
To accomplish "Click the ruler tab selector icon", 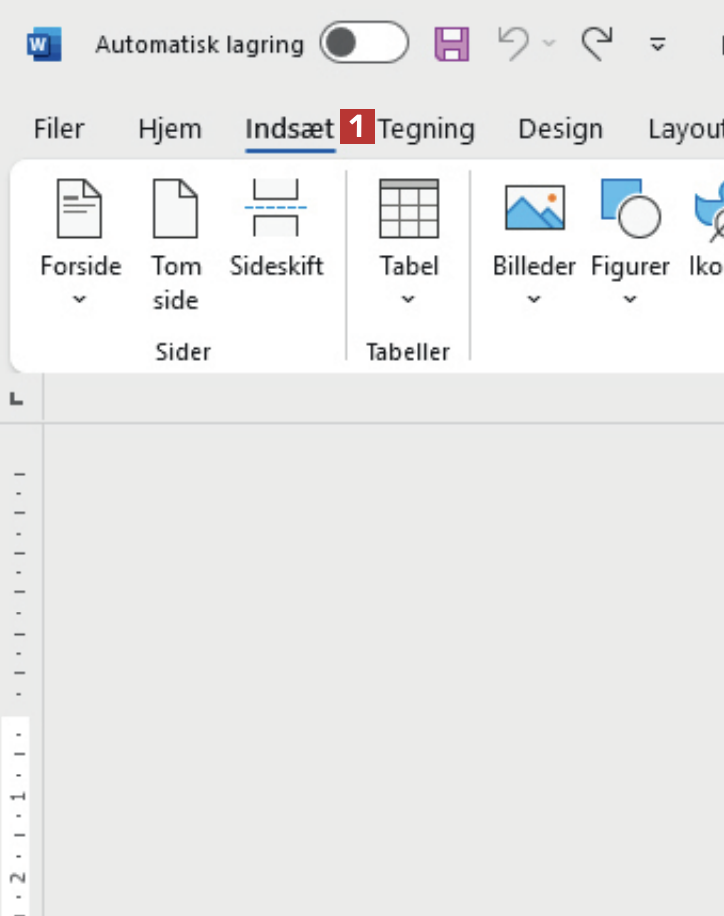I will (17, 399).
